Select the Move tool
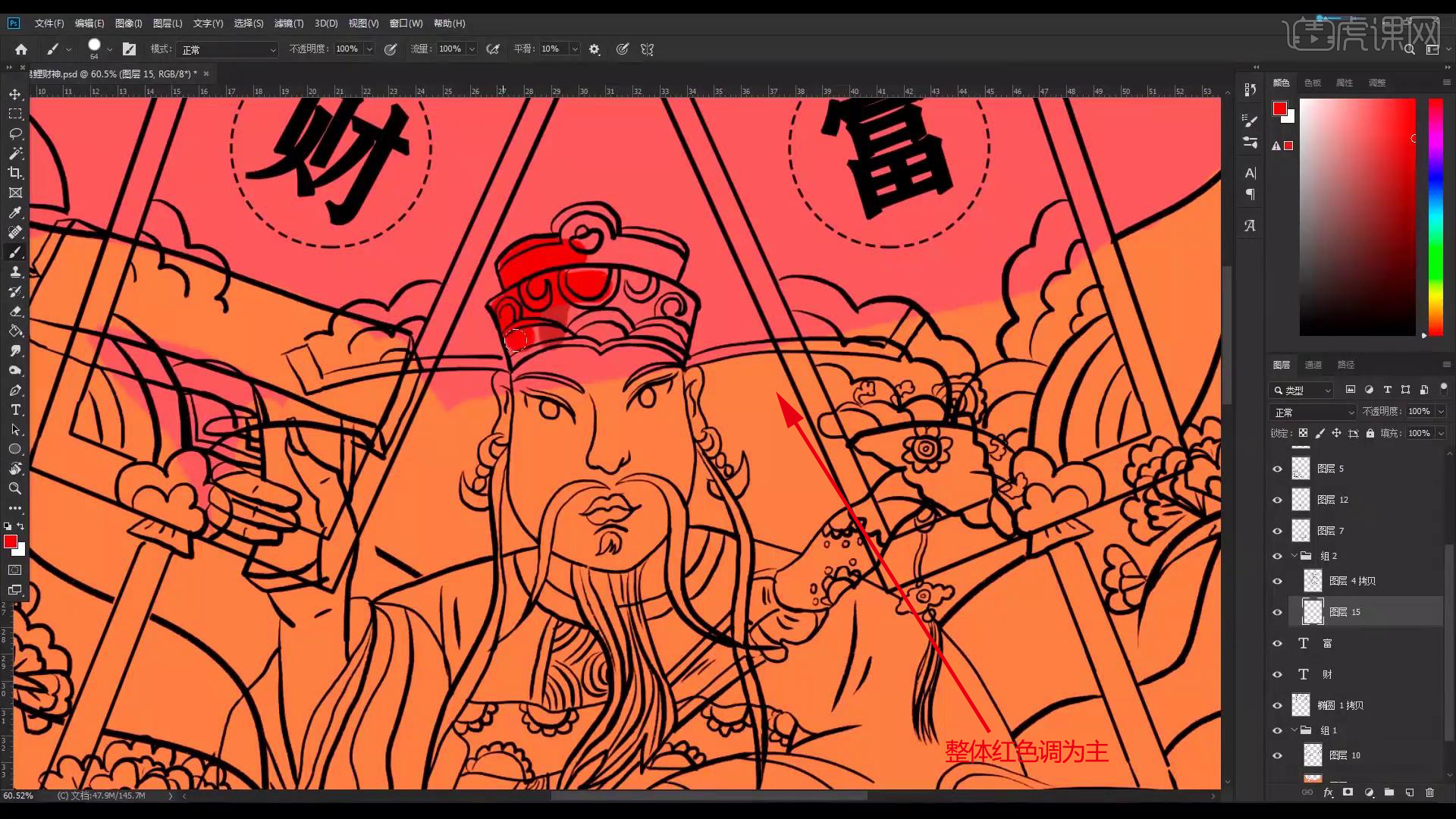 15,94
